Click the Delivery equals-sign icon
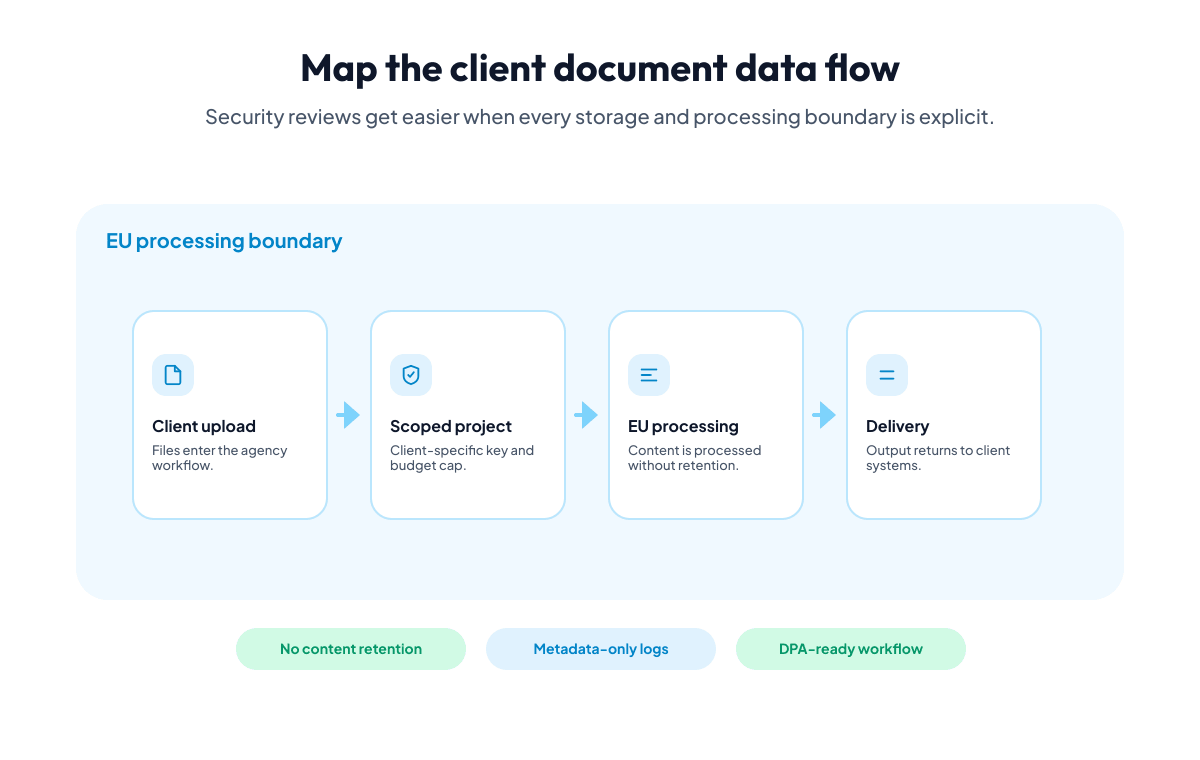The height and width of the screenshot is (760, 1200). pos(887,375)
